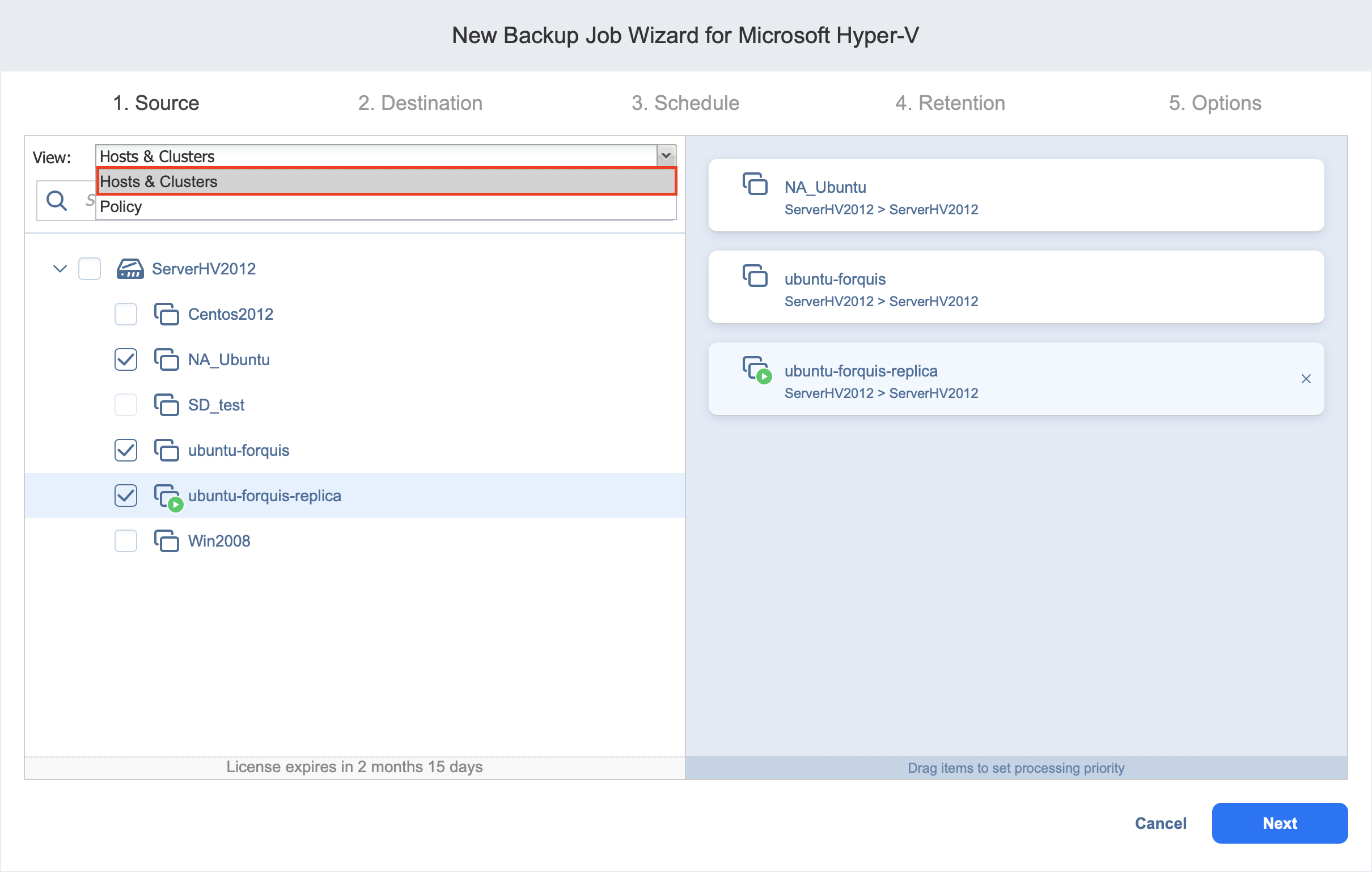
Task: Click the ServerHV2012 host server icon
Action: [x=129, y=268]
